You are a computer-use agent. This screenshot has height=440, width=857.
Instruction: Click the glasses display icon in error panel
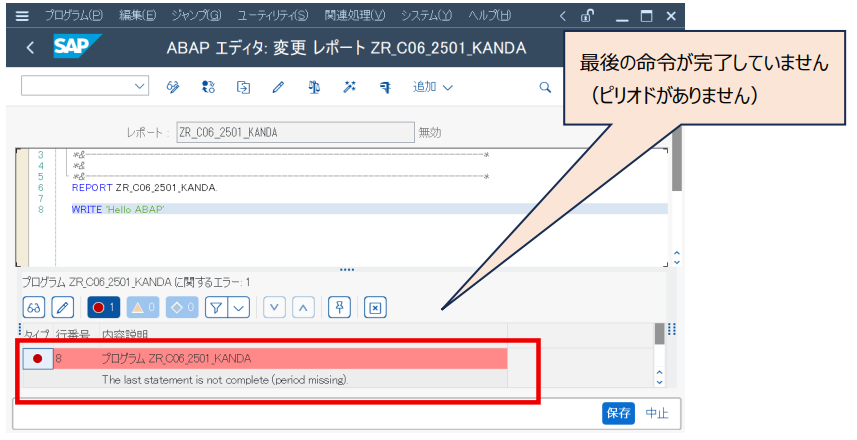[34, 307]
